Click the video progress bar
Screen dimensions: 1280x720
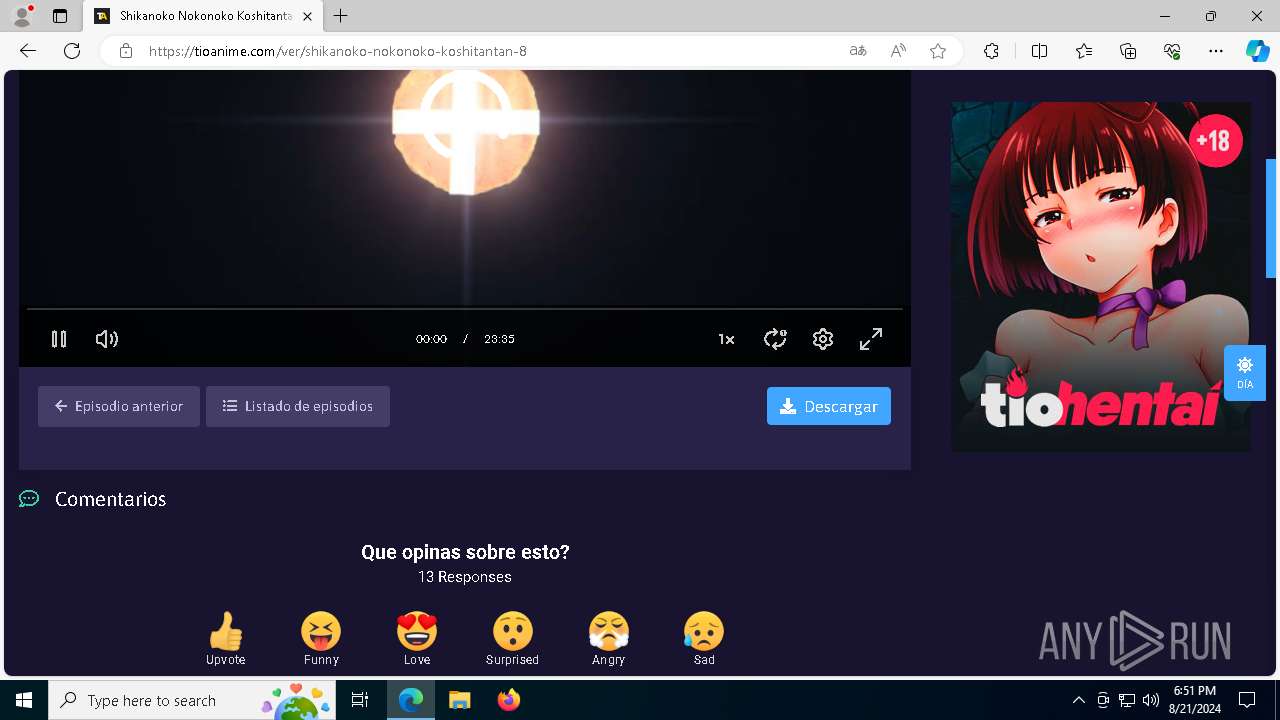pyautogui.click(x=464, y=309)
